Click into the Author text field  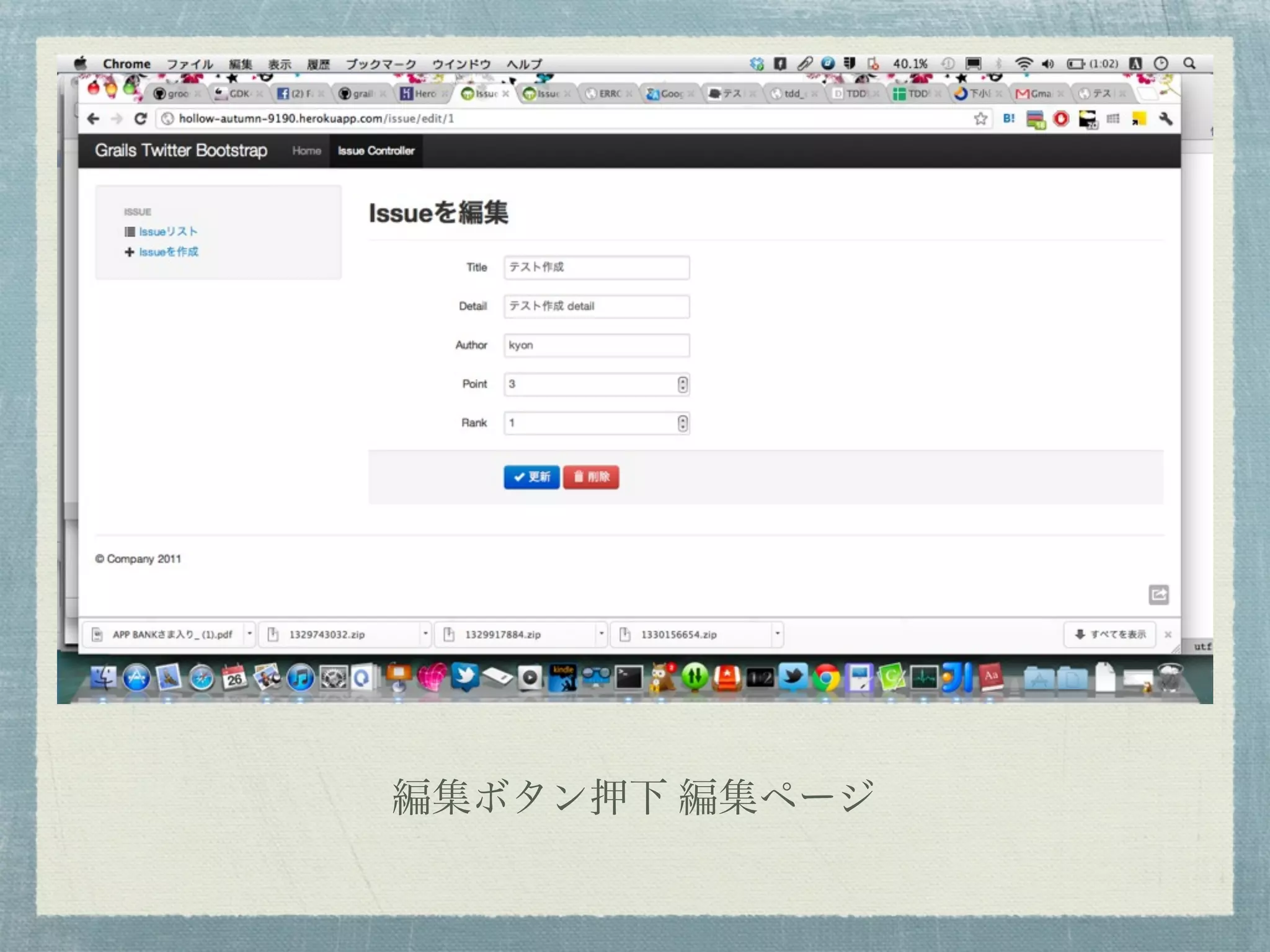click(596, 346)
